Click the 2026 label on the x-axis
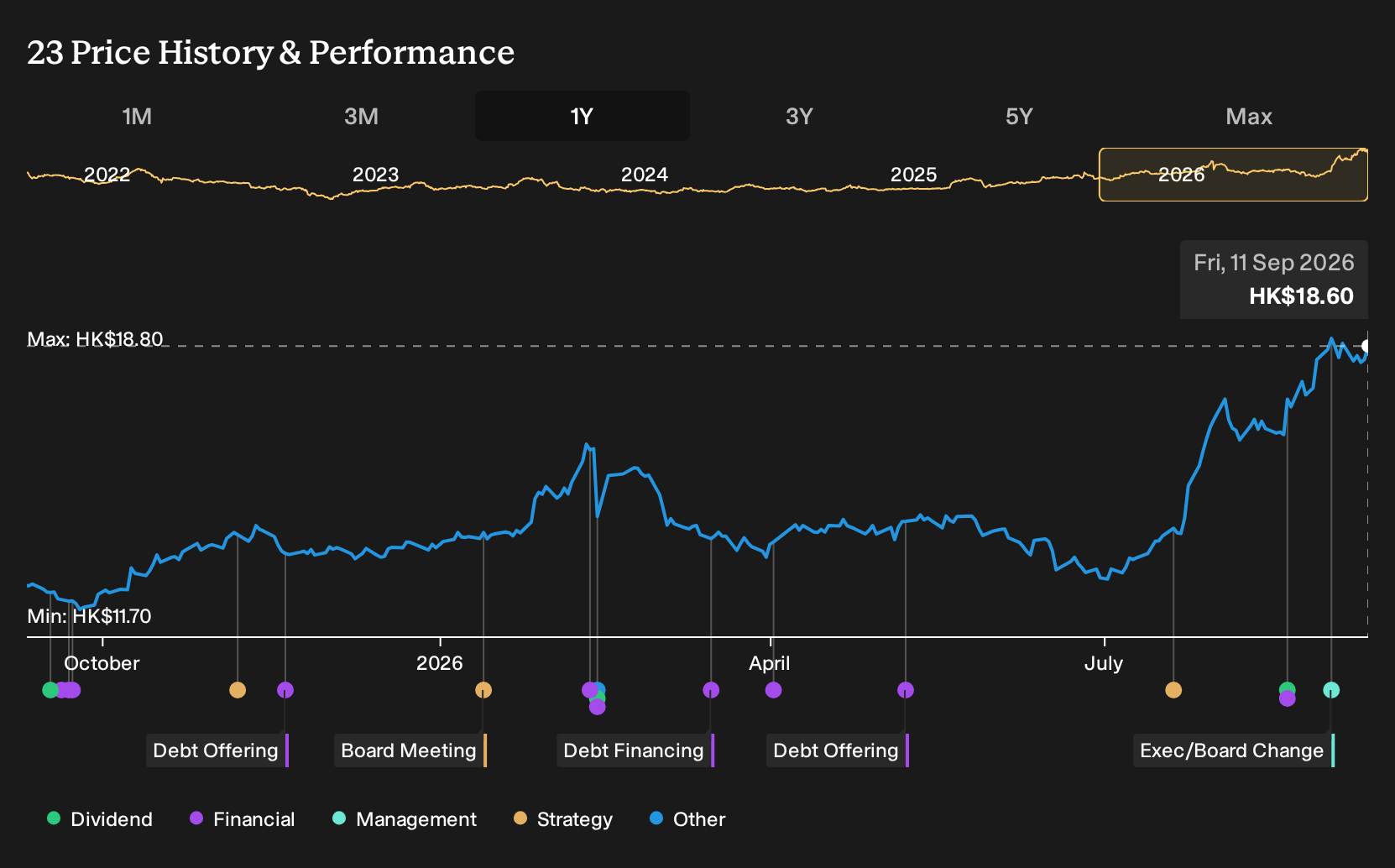 [440, 663]
